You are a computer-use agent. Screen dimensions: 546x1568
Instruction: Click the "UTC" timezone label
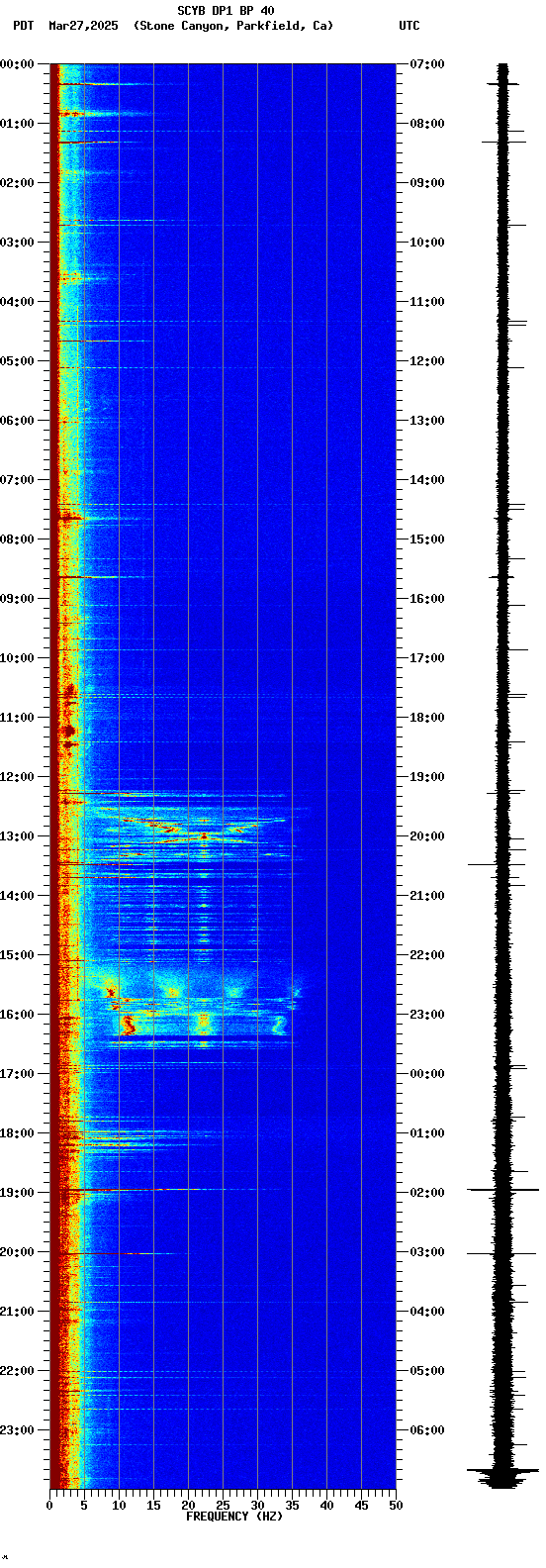[409, 26]
